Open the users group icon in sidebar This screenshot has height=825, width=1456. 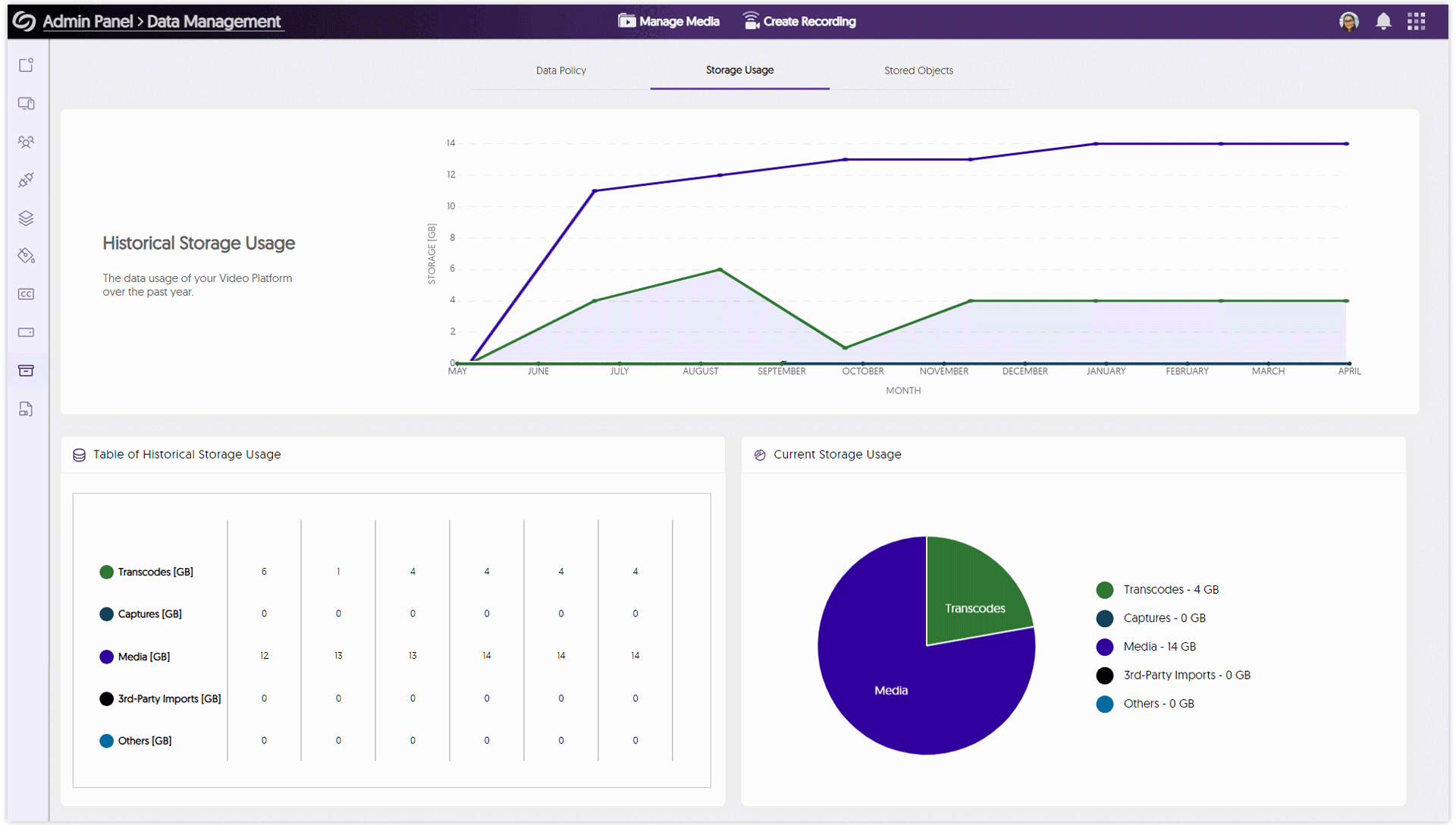coord(26,142)
